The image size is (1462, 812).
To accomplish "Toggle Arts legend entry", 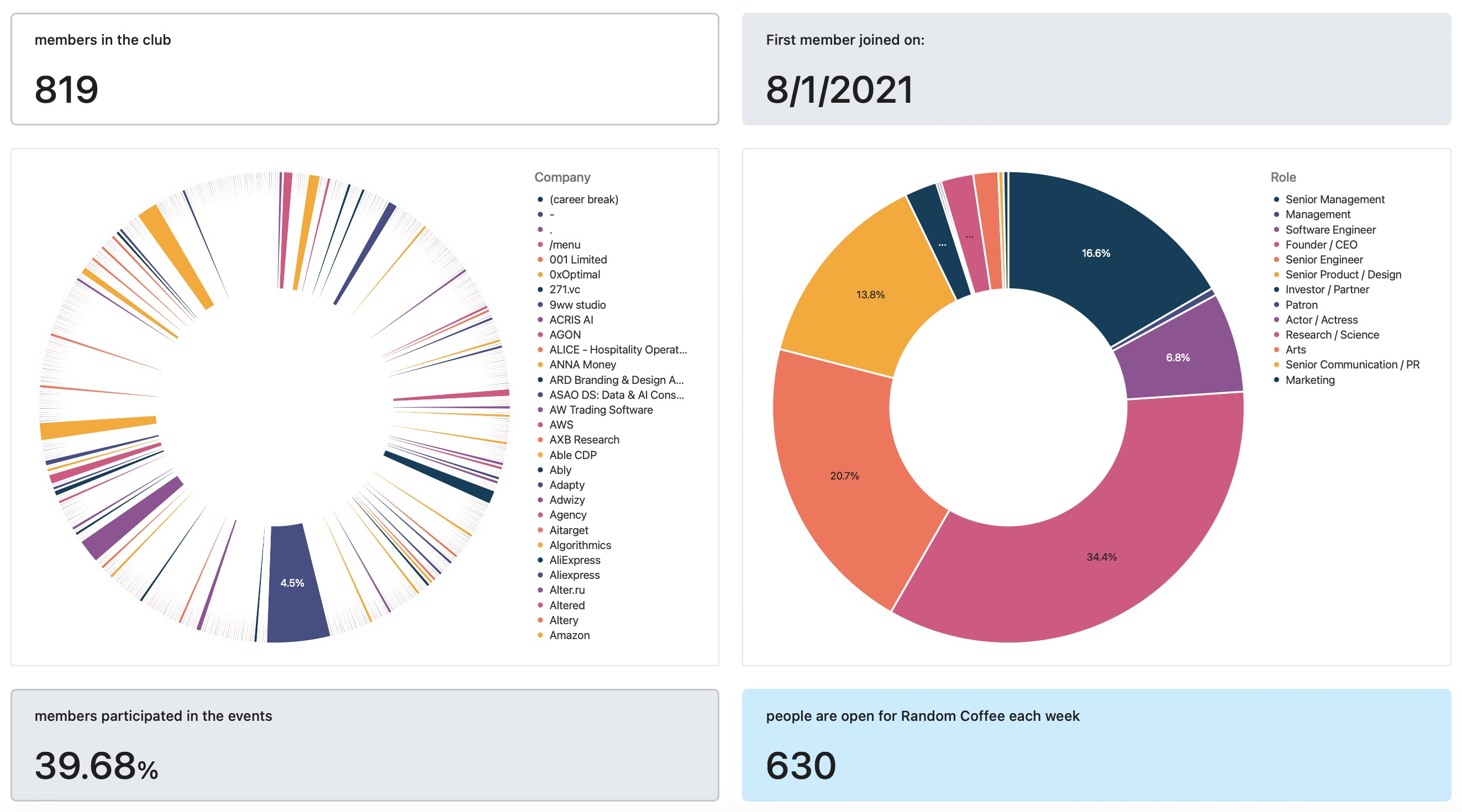I will 1289,350.
